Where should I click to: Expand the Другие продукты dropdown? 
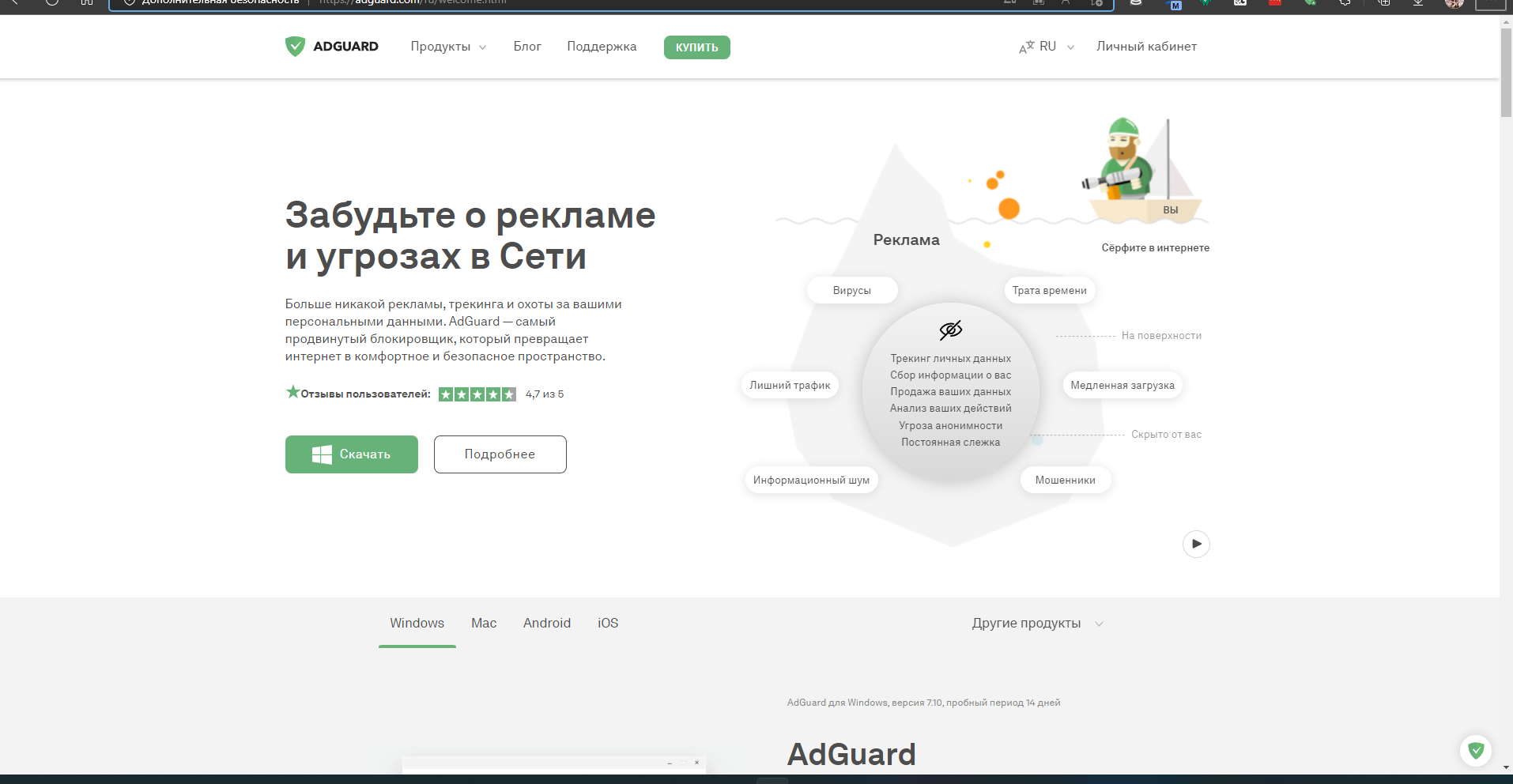[1038, 624]
